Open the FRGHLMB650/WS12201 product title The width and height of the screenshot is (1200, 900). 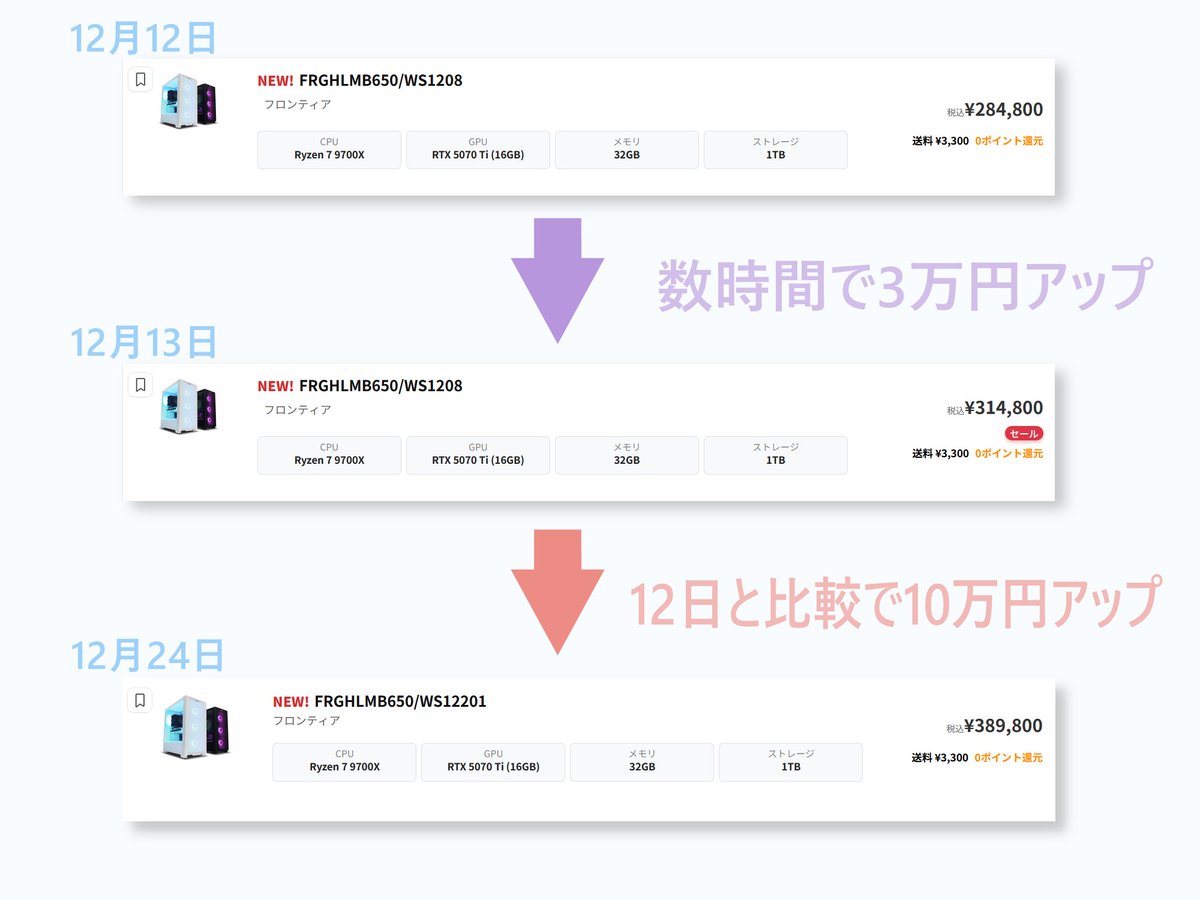pyautogui.click(x=400, y=701)
